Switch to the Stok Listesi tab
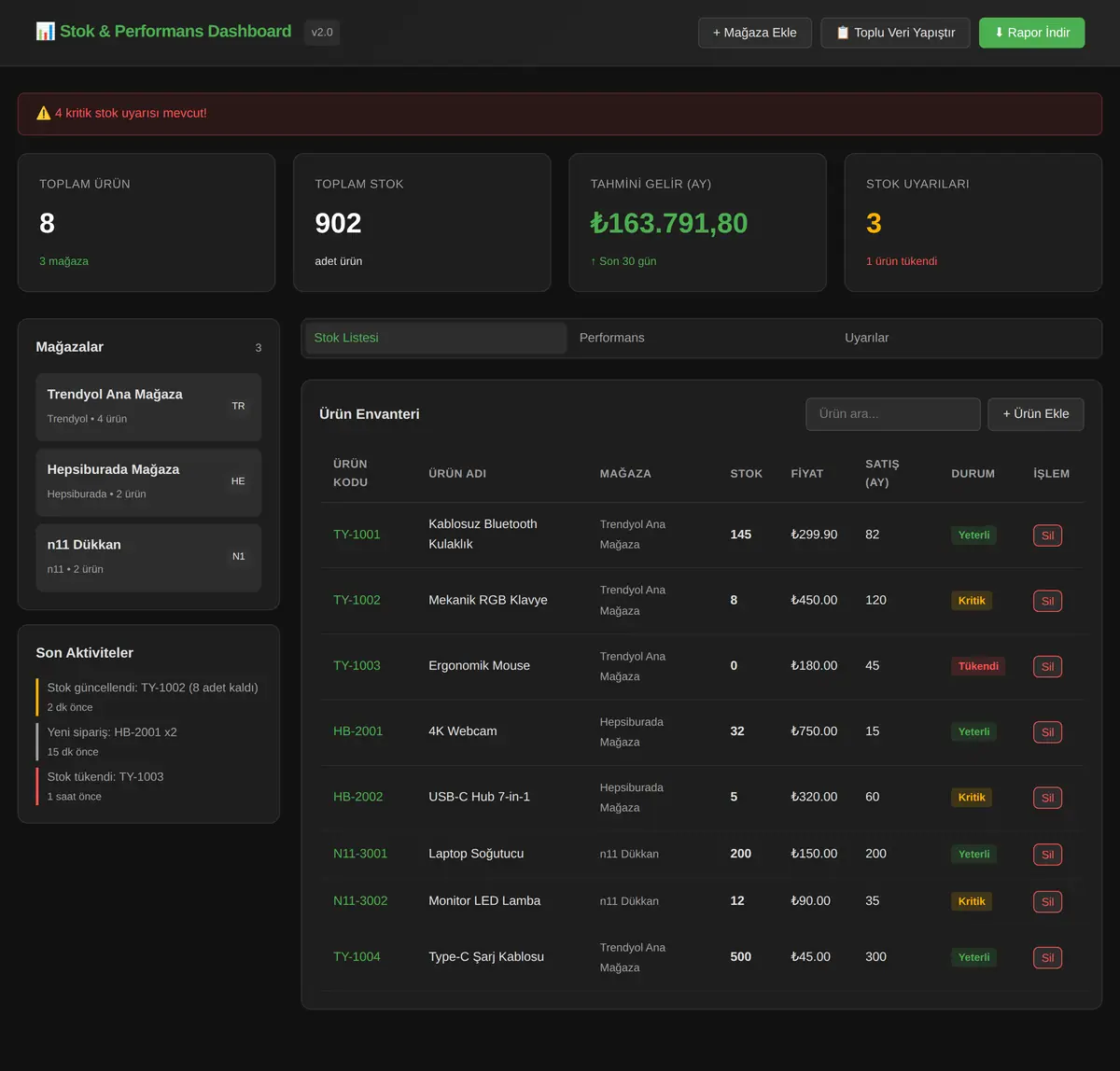 pos(436,338)
